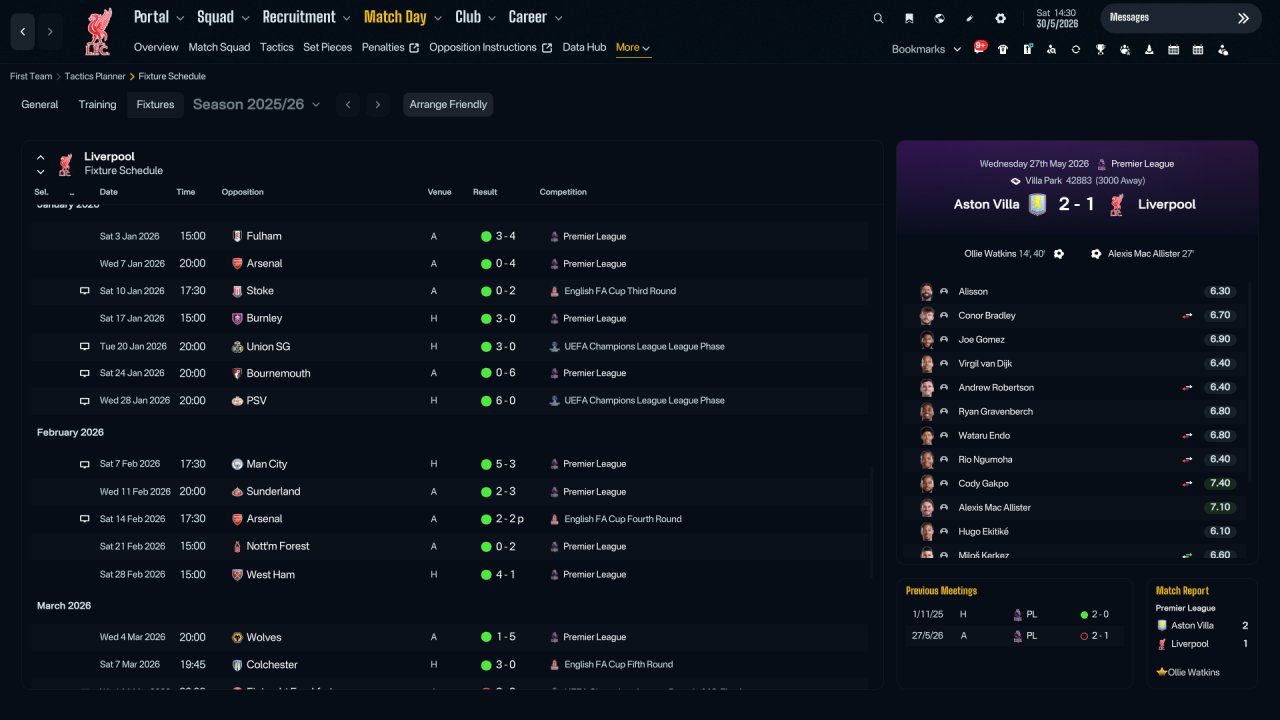
Task: Click the TV icon on the Man City row
Action: click(85, 464)
